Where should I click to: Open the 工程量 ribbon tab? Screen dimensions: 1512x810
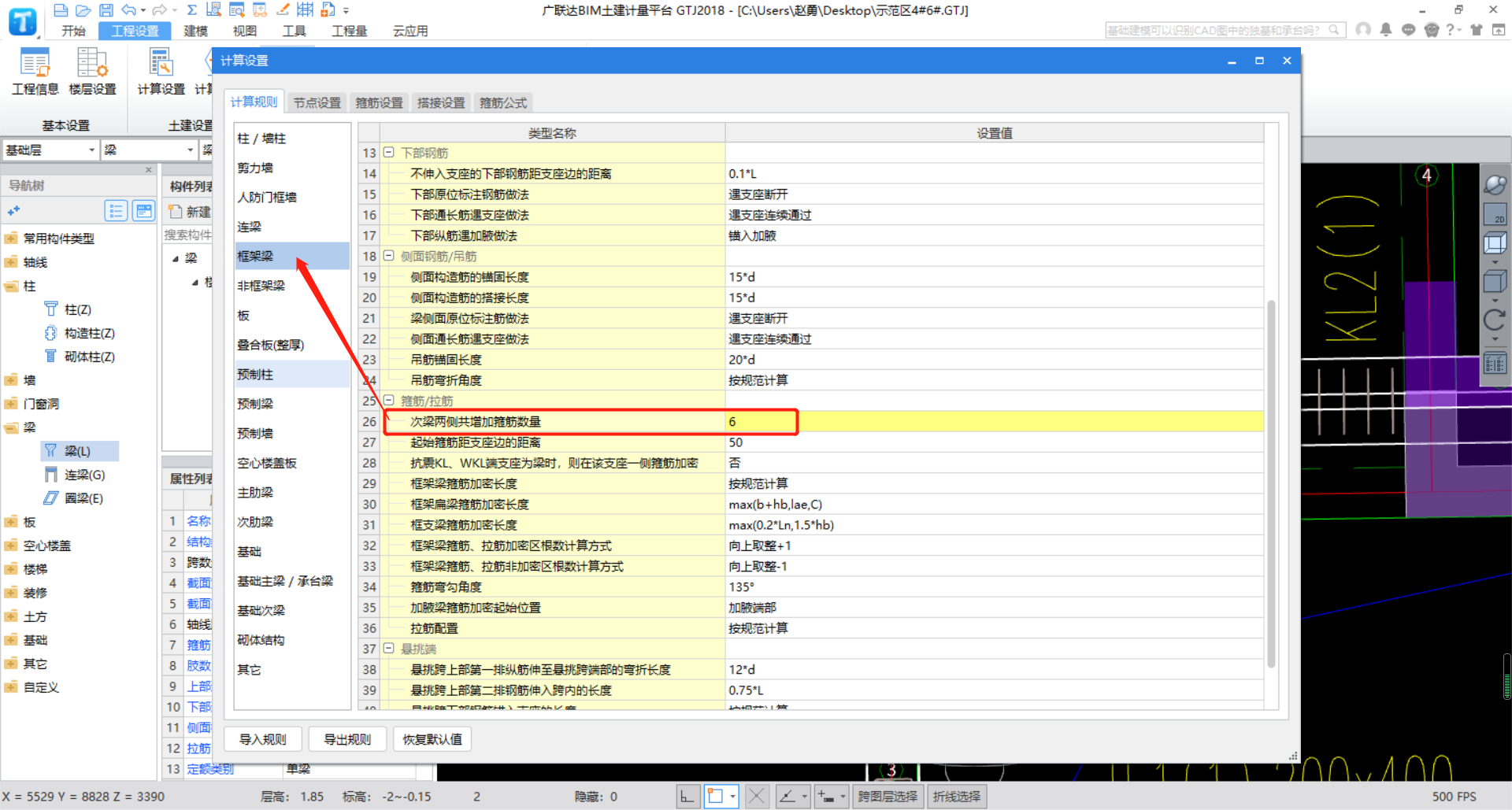coord(350,31)
